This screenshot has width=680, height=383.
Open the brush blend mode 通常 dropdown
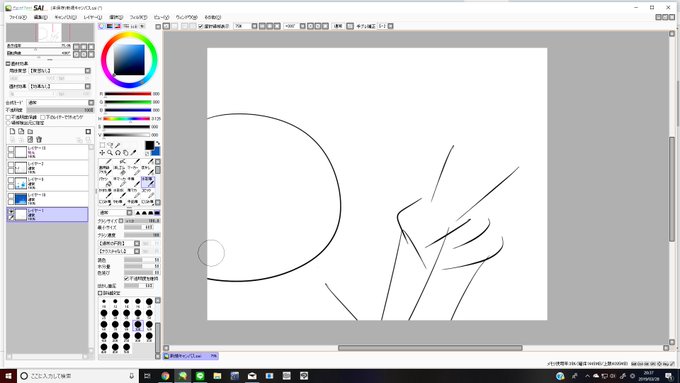[x=129, y=213]
